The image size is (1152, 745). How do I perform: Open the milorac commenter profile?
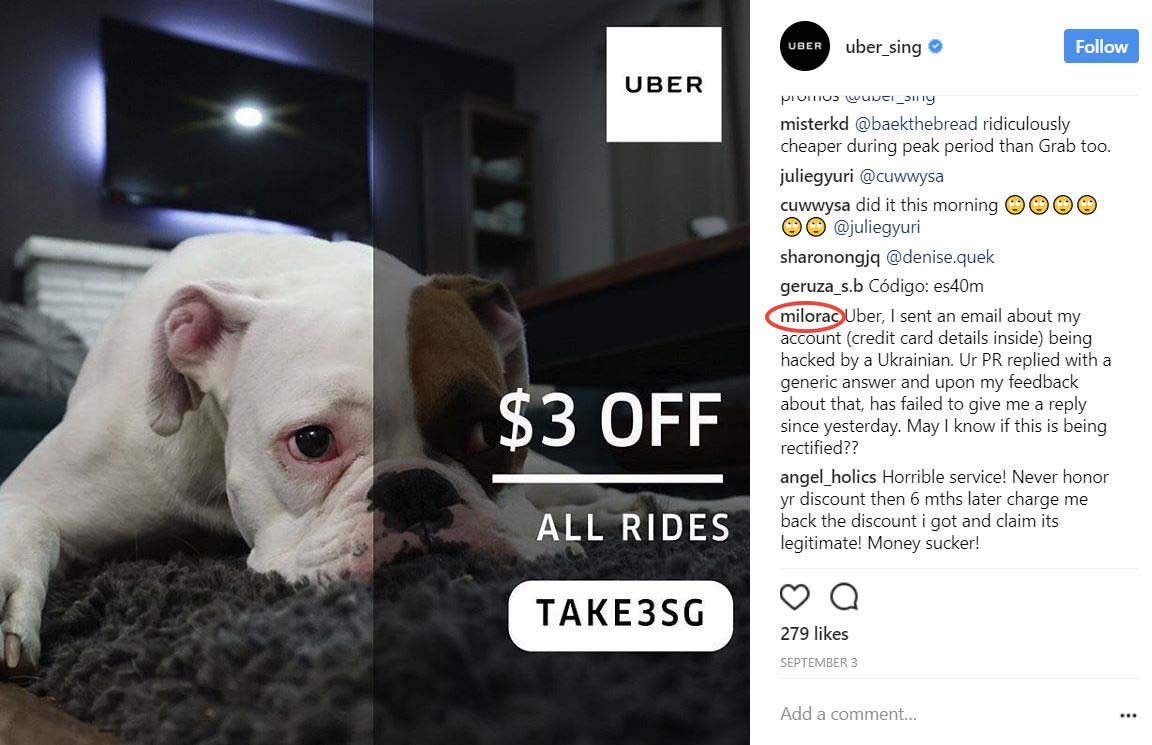point(810,316)
